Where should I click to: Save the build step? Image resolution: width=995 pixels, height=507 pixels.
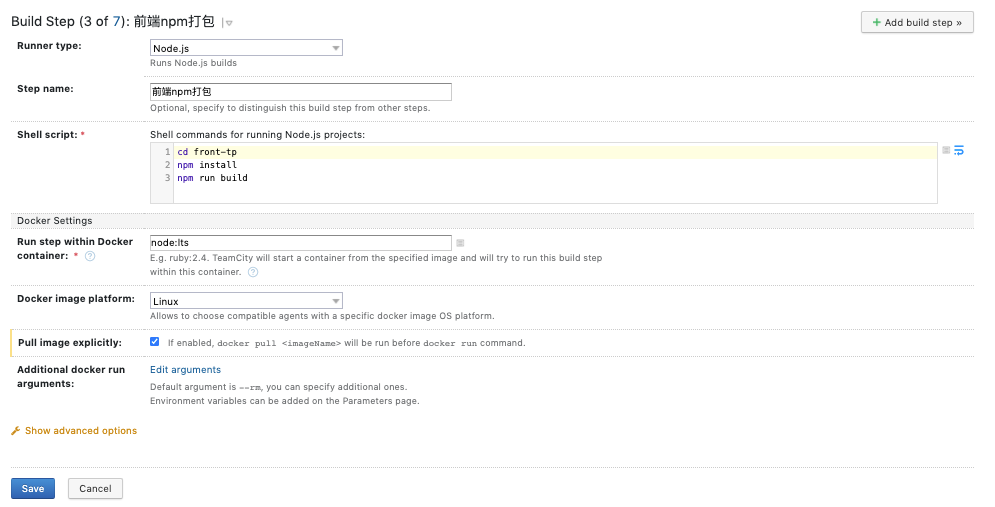[33, 488]
